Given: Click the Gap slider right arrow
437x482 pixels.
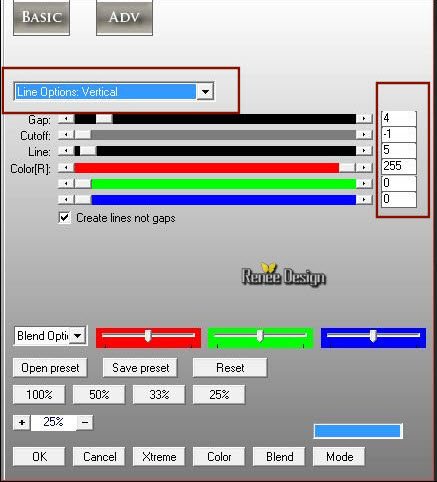Looking at the screenshot, I should (364, 119).
